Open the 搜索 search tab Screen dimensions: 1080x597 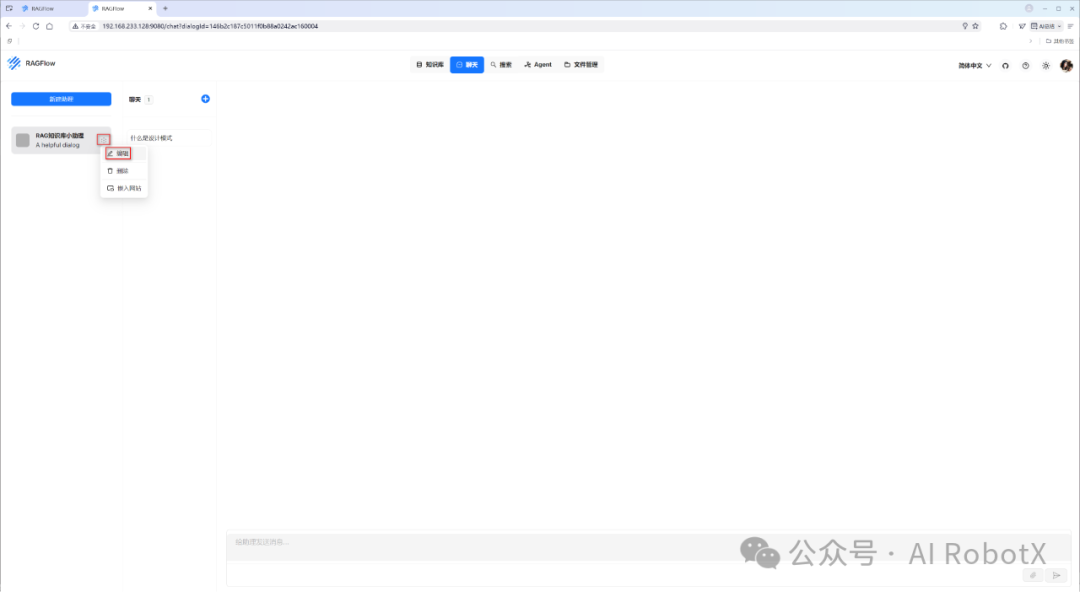(501, 65)
